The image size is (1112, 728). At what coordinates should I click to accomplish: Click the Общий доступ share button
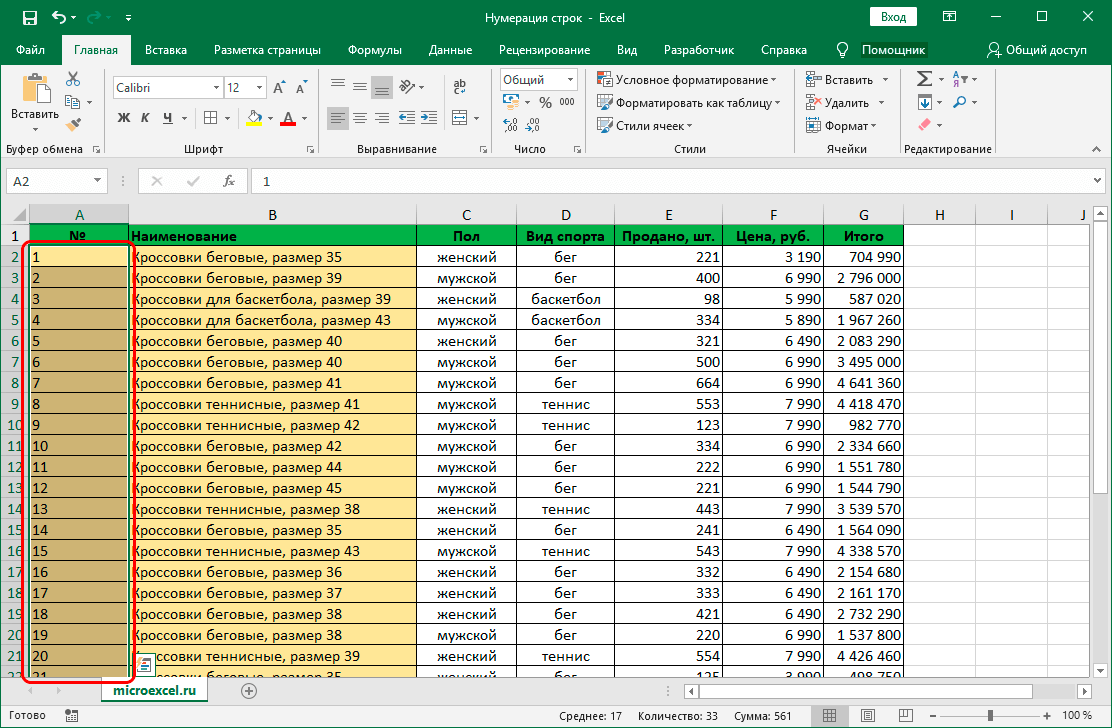[1036, 49]
